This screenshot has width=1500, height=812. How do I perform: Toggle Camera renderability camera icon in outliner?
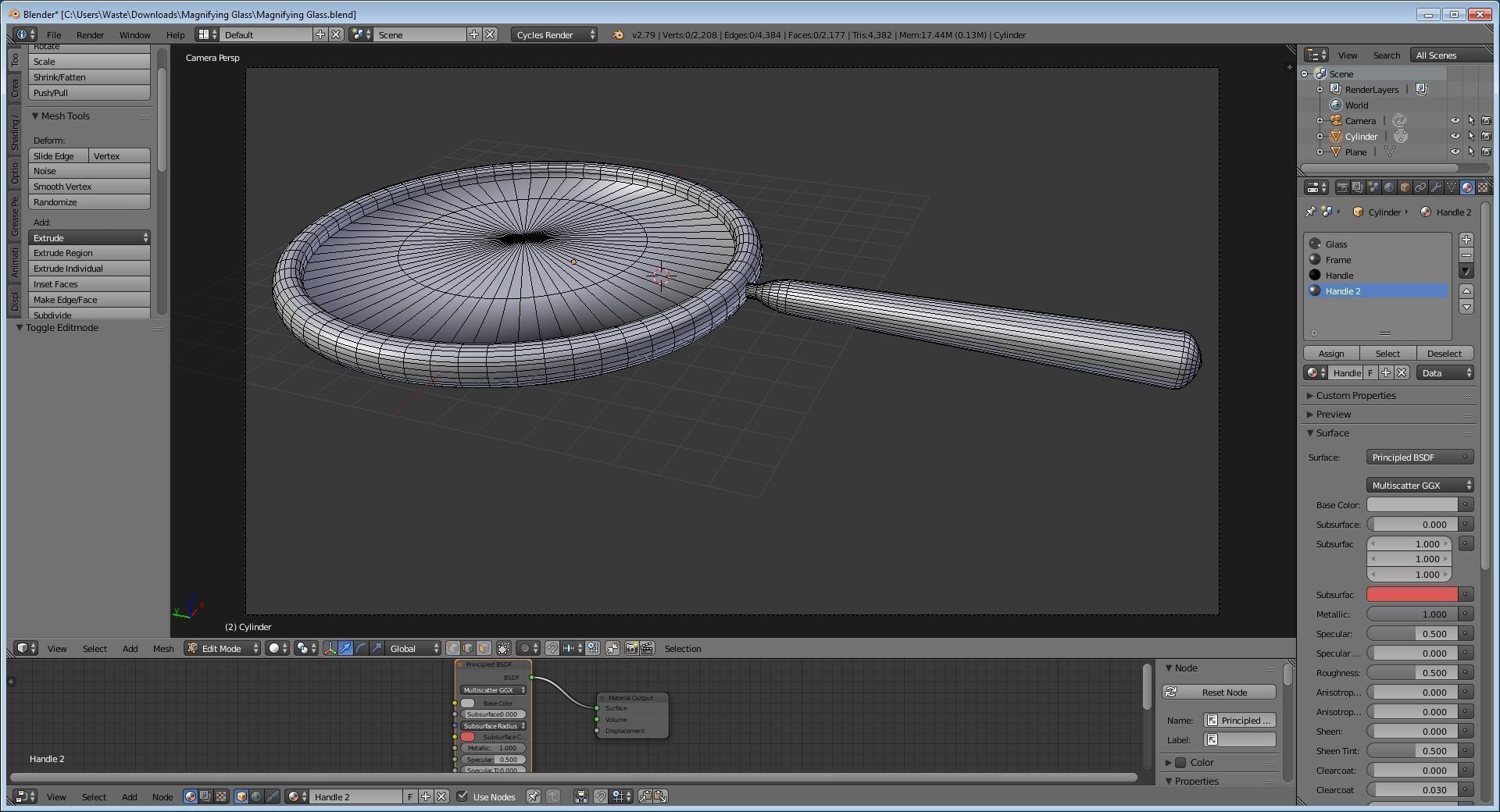click(1487, 121)
